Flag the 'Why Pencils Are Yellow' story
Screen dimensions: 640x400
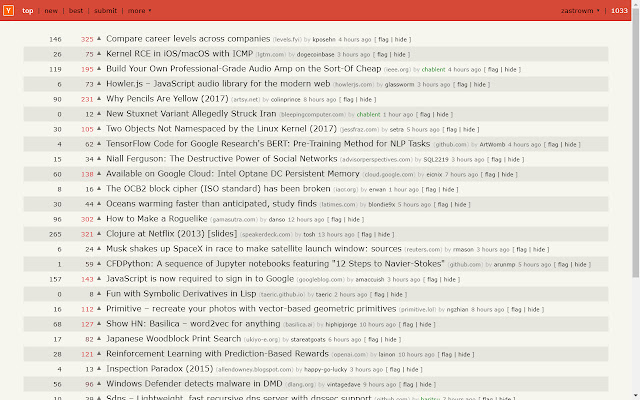click(348, 100)
